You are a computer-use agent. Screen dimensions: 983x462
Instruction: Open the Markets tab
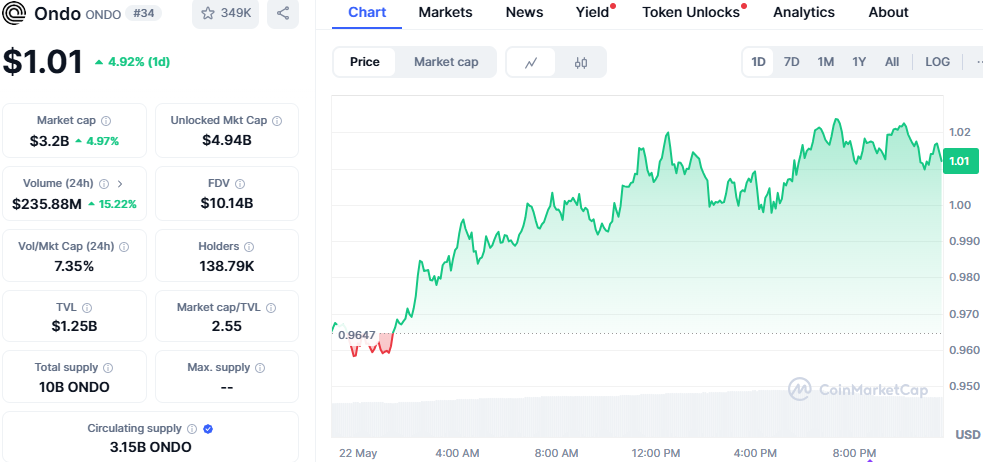(x=445, y=13)
